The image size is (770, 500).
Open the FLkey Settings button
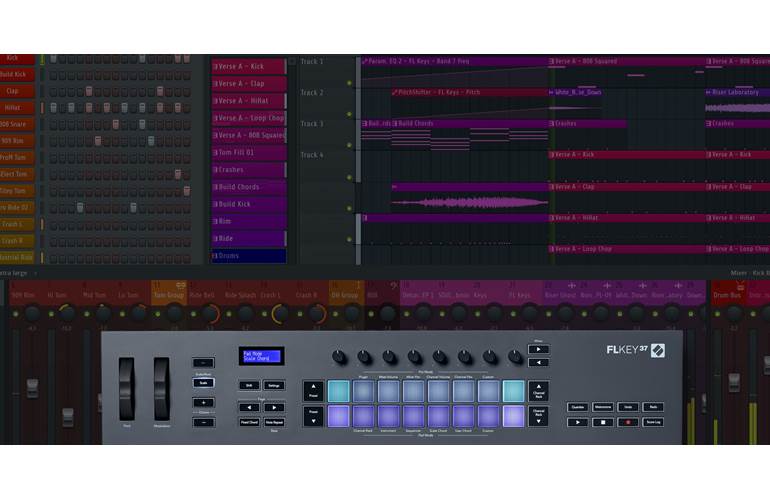(274, 386)
